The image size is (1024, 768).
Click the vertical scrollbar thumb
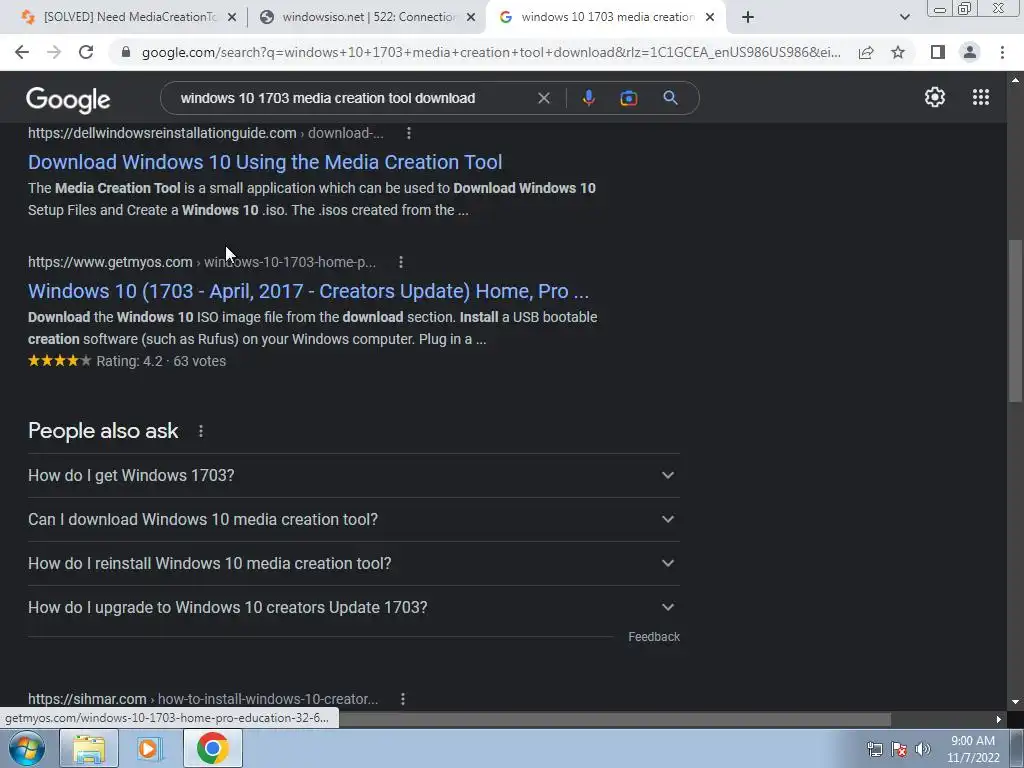[x=1015, y=321]
